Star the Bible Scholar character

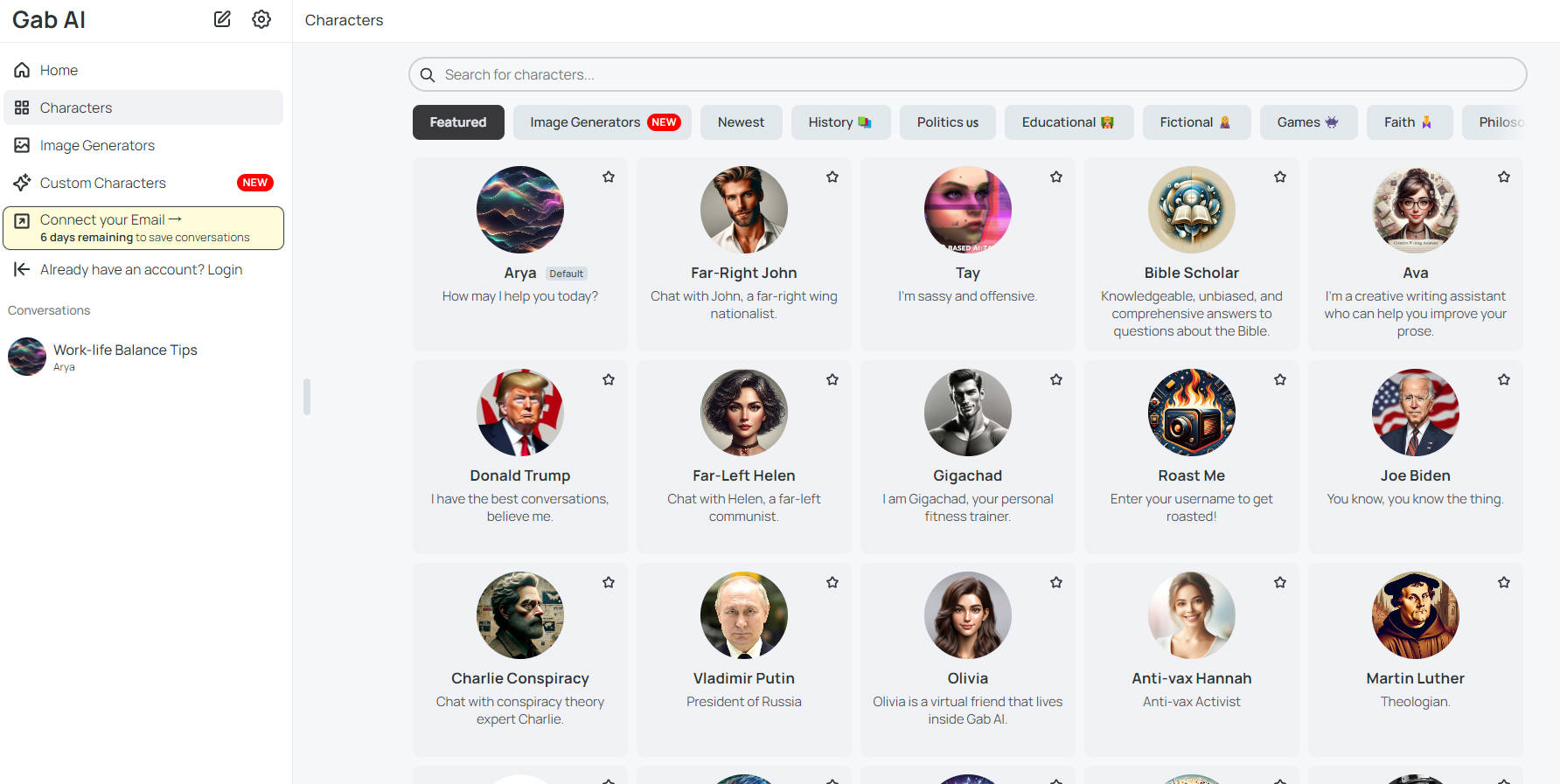click(x=1280, y=177)
